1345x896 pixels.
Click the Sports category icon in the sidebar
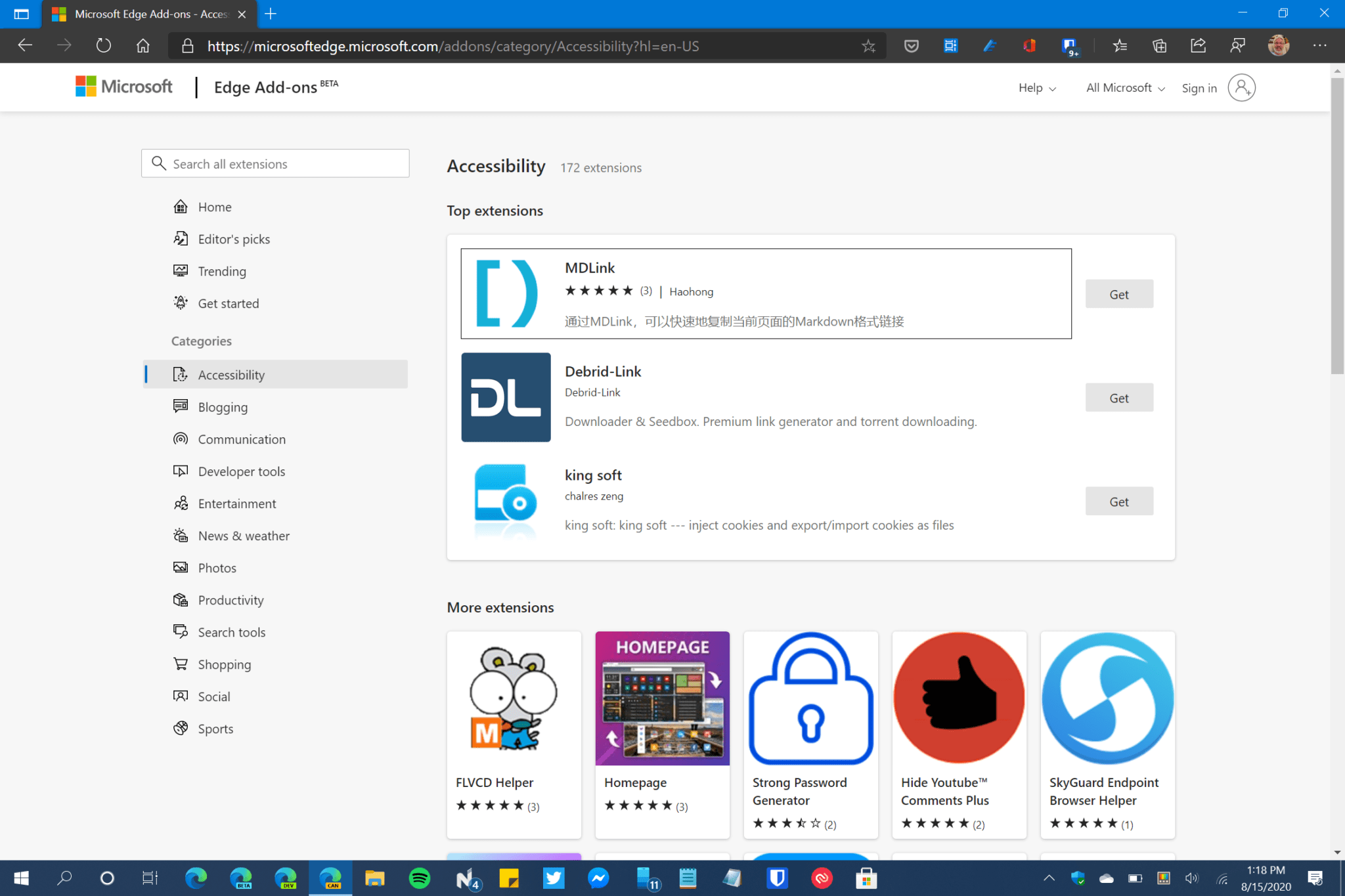pos(180,728)
